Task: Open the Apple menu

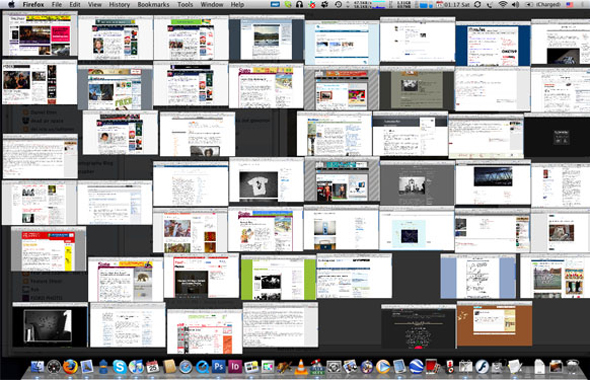Action: point(11,5)
